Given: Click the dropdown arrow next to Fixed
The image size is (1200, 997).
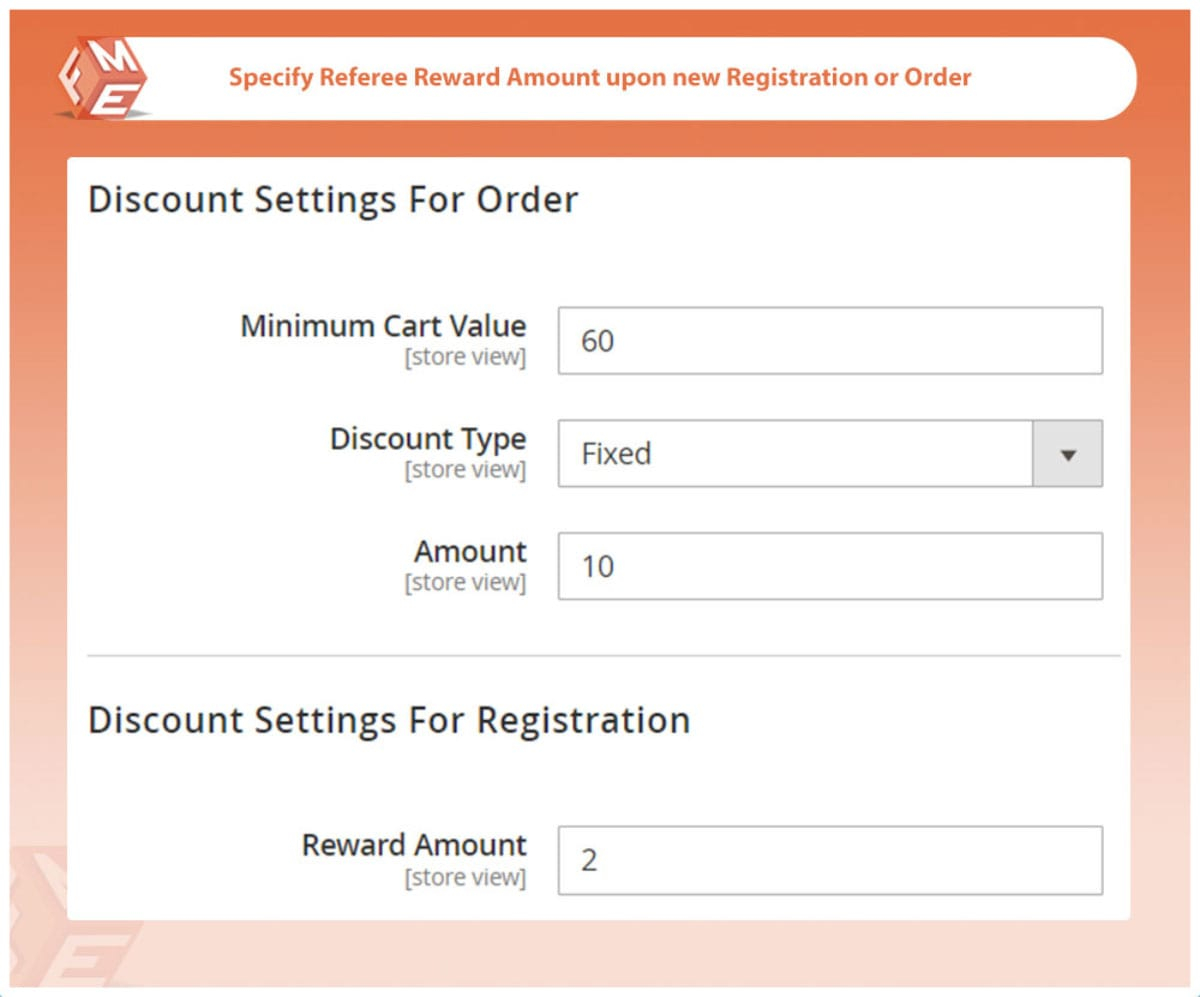Looking at the screenshot, I should (1067, 454).
